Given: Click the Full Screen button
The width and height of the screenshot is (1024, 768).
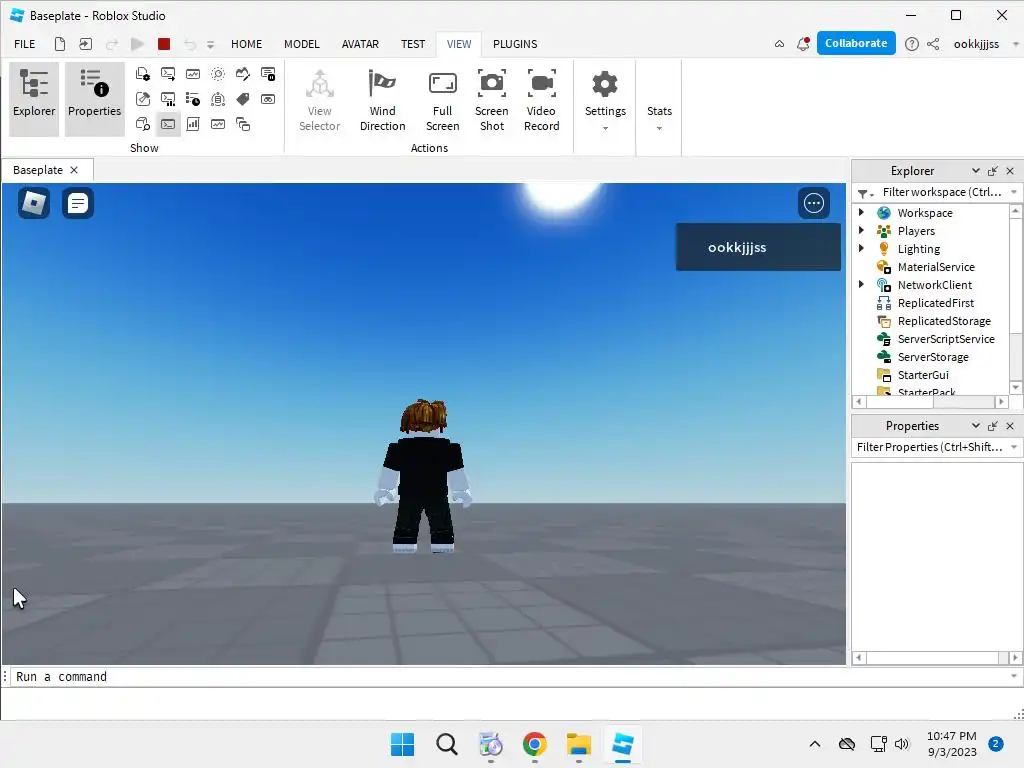Looking at the screenshot, I should coord(442,100).
